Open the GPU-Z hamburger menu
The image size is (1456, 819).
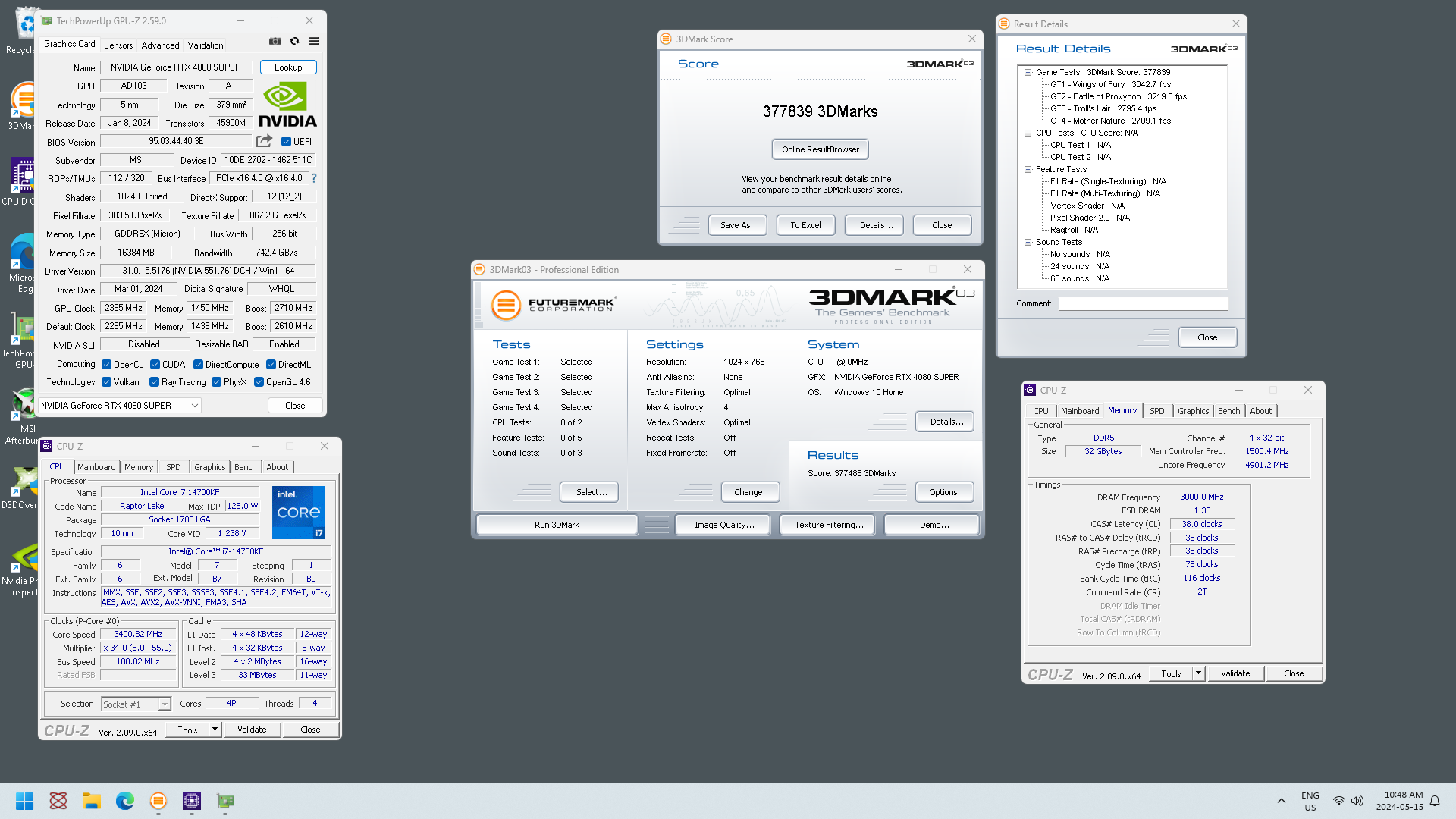pyautogui.click(x=314, y=41)
